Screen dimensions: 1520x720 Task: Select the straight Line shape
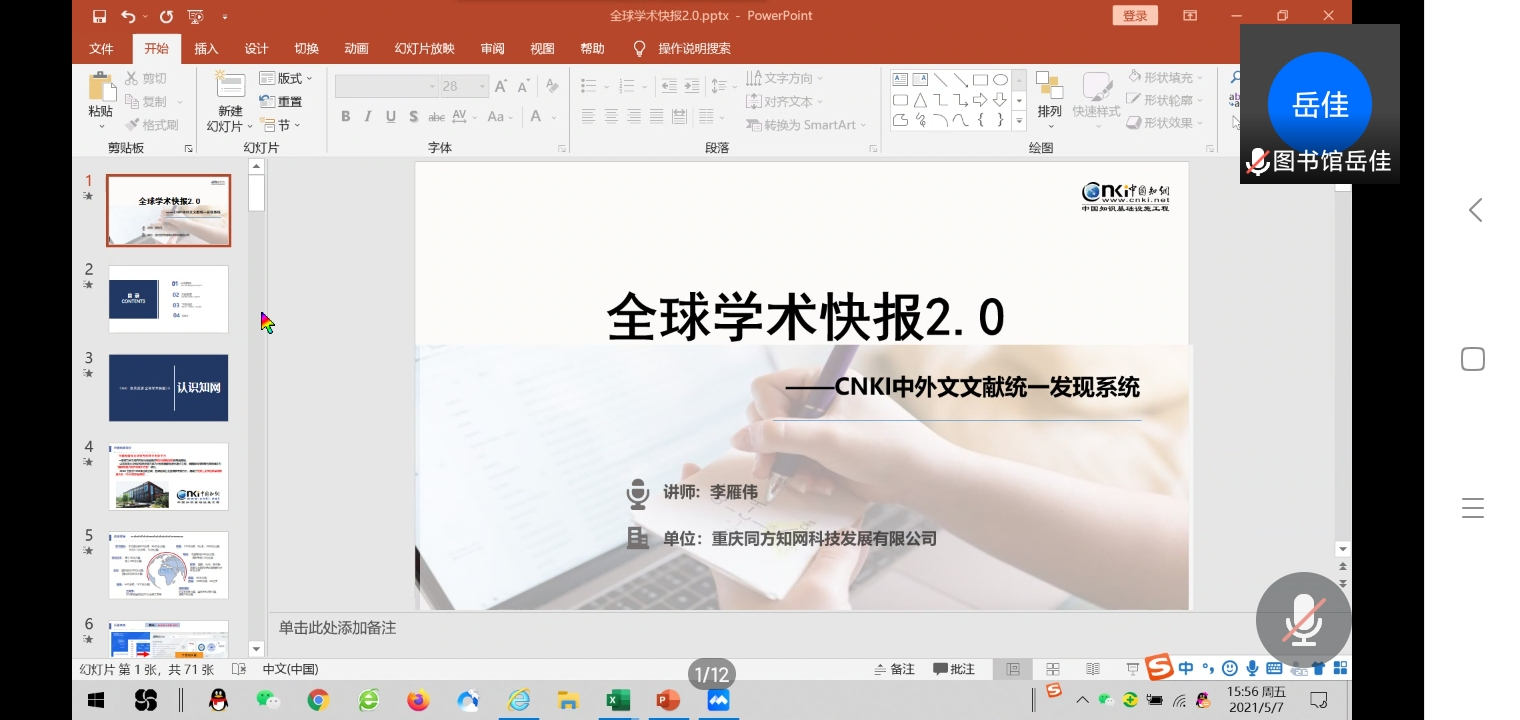click(x=940, y=80)
